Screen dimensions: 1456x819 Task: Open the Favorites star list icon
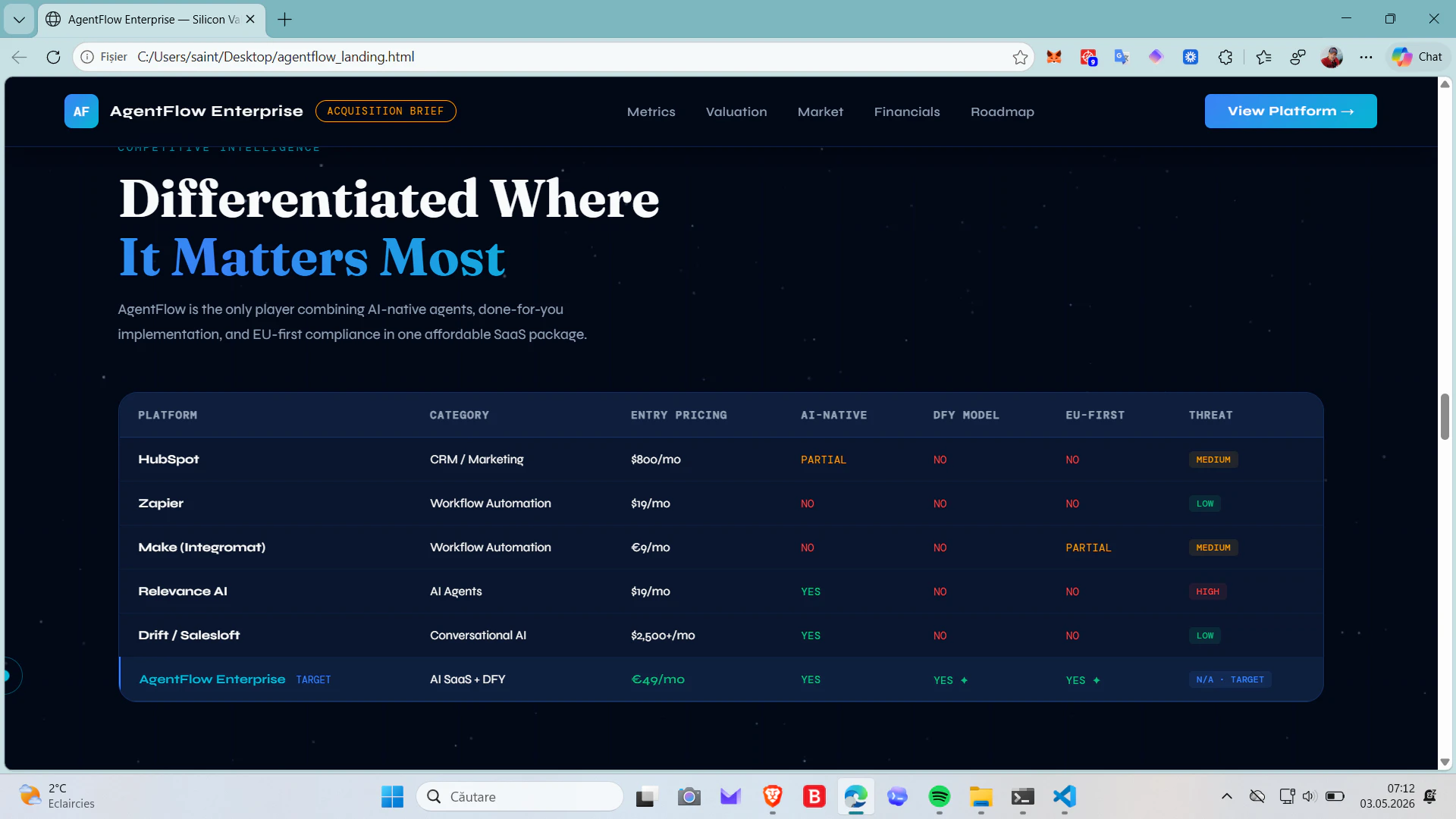1263,57
